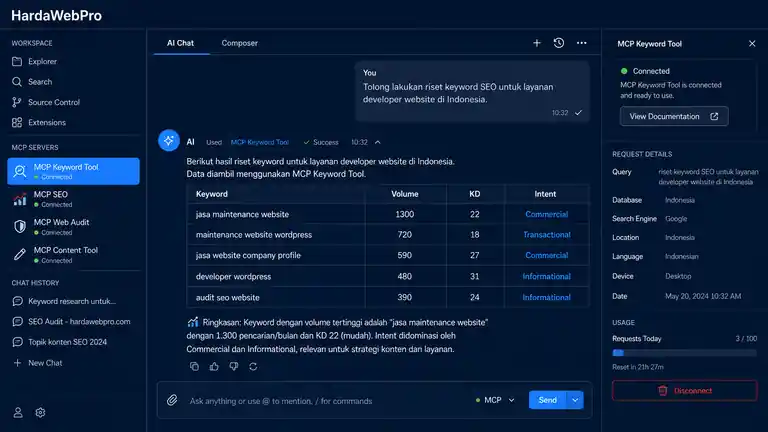Open the MCP mode dropdown
Image resolution: width=768 pixels, height=432 pixels.
[495, 400]
